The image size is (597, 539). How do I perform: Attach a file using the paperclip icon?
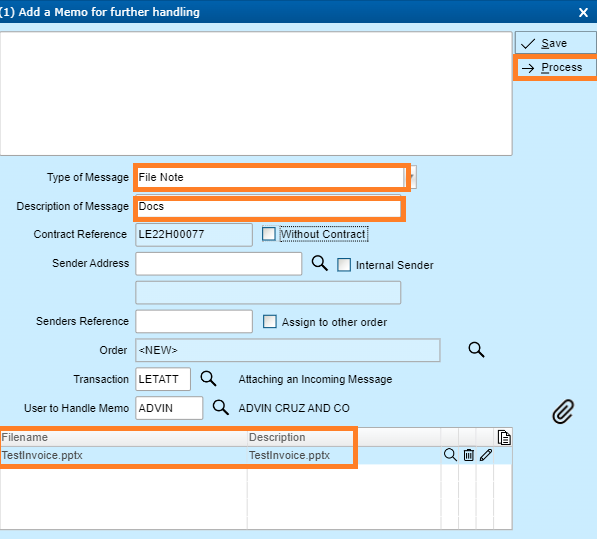(563, 411)
